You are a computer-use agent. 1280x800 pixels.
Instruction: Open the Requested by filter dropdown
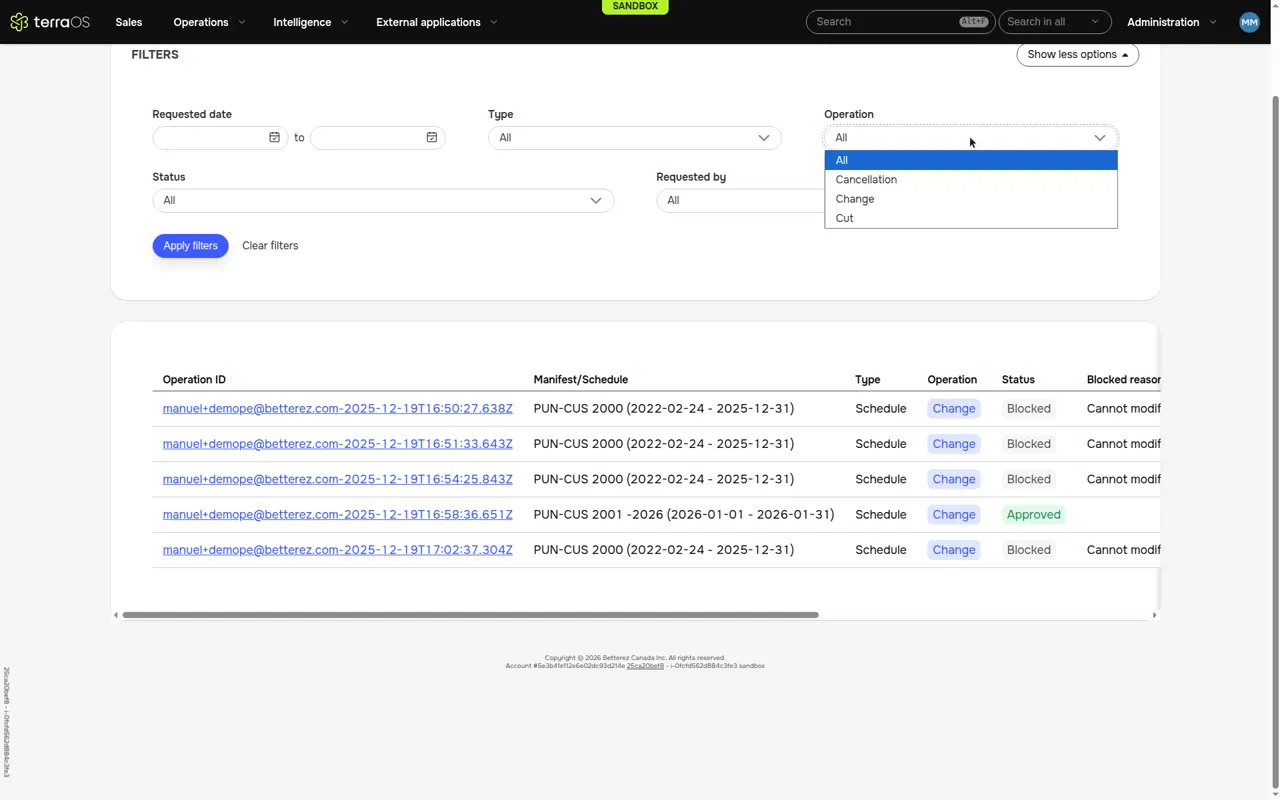[x=740, y=200]
